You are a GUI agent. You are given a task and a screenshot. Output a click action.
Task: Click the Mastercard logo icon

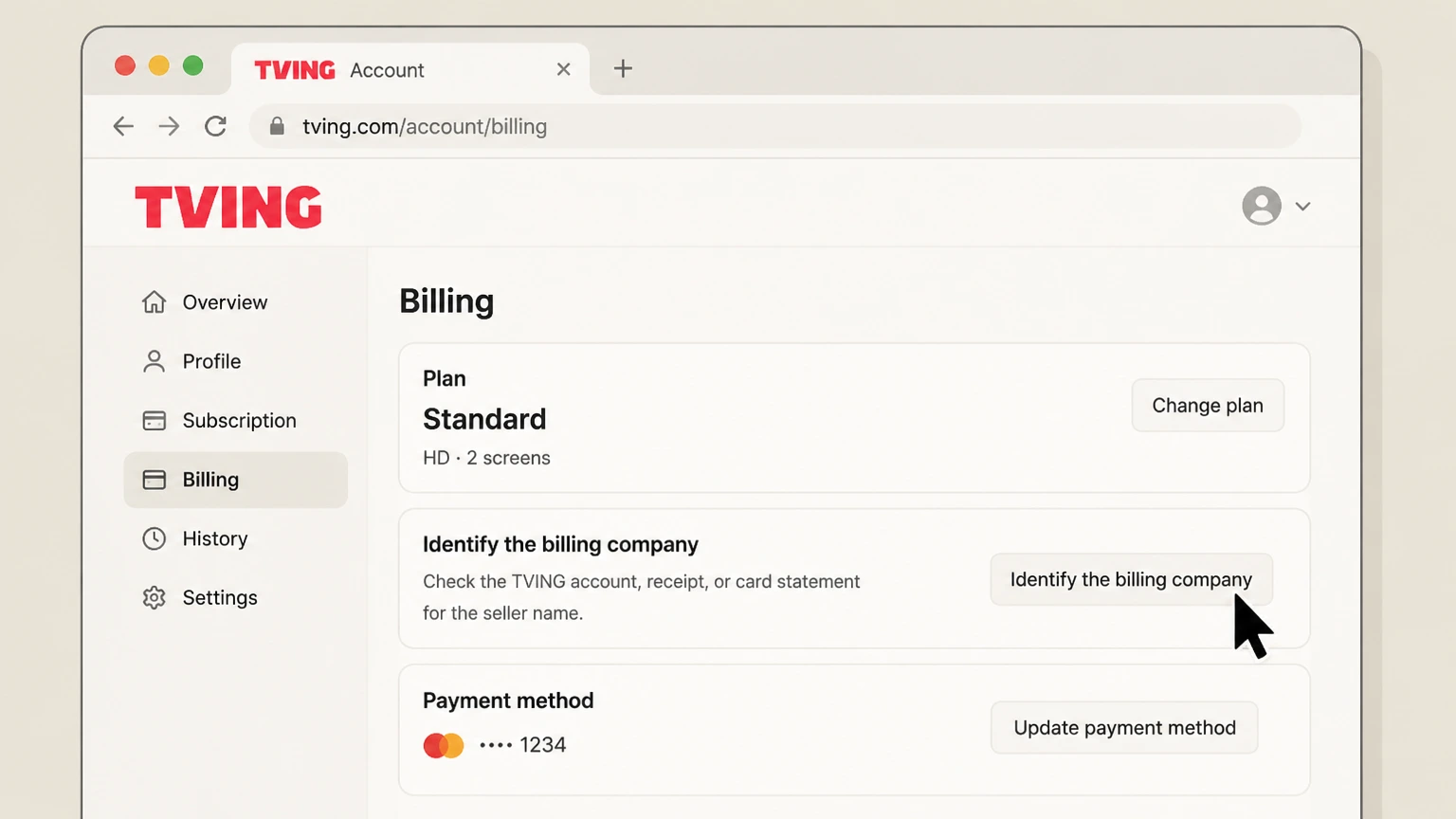444,746
